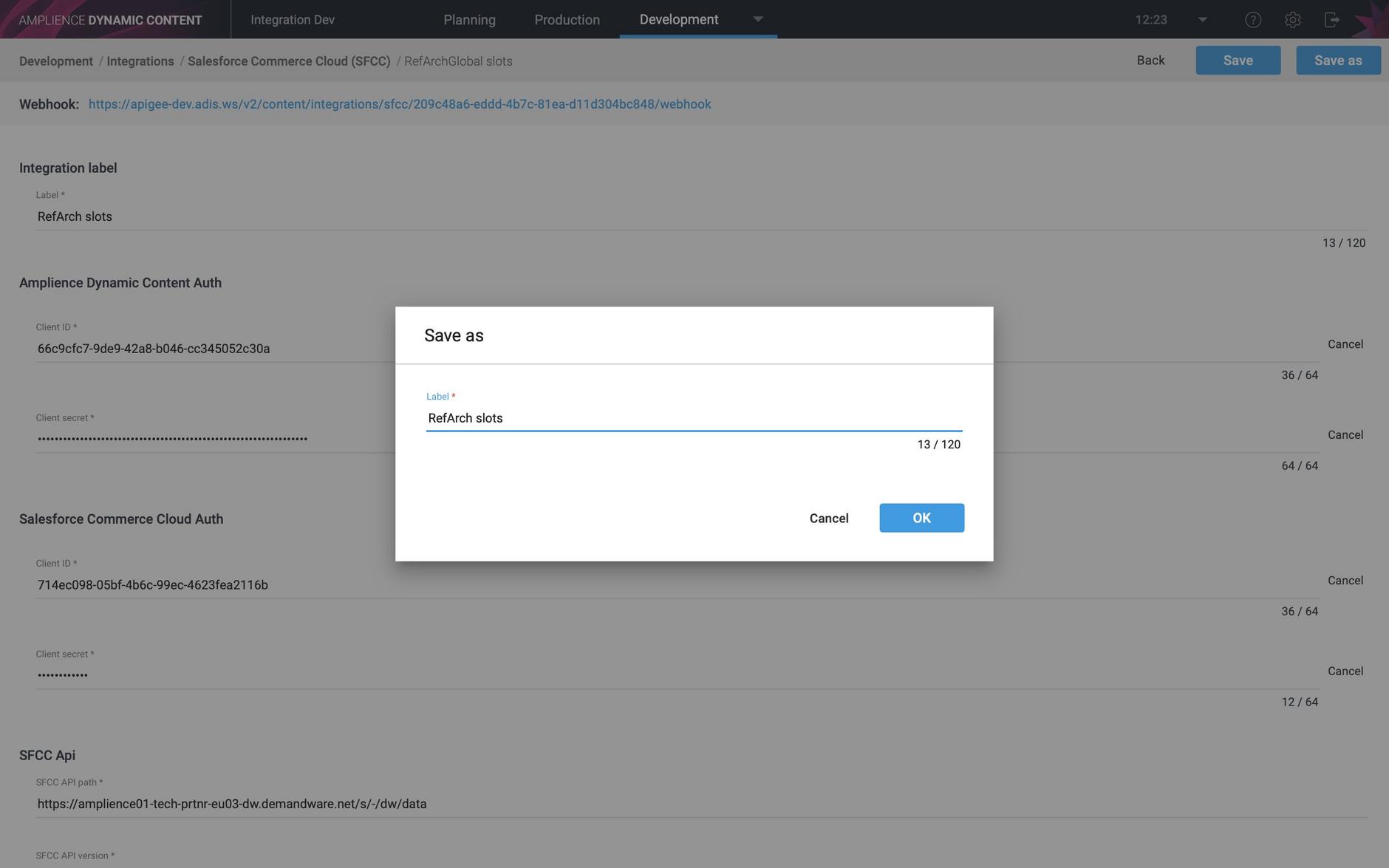Click the Salesforce Client secret field
The height and width of the screenshot is (868, 1389).
tap(678, 675)
